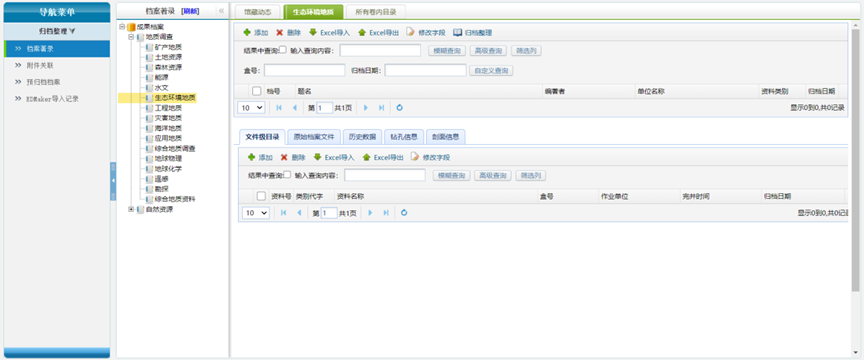
Task: Collapse the 成果档案 tree node
Action: pyautogui.click(x=122, y=27)
